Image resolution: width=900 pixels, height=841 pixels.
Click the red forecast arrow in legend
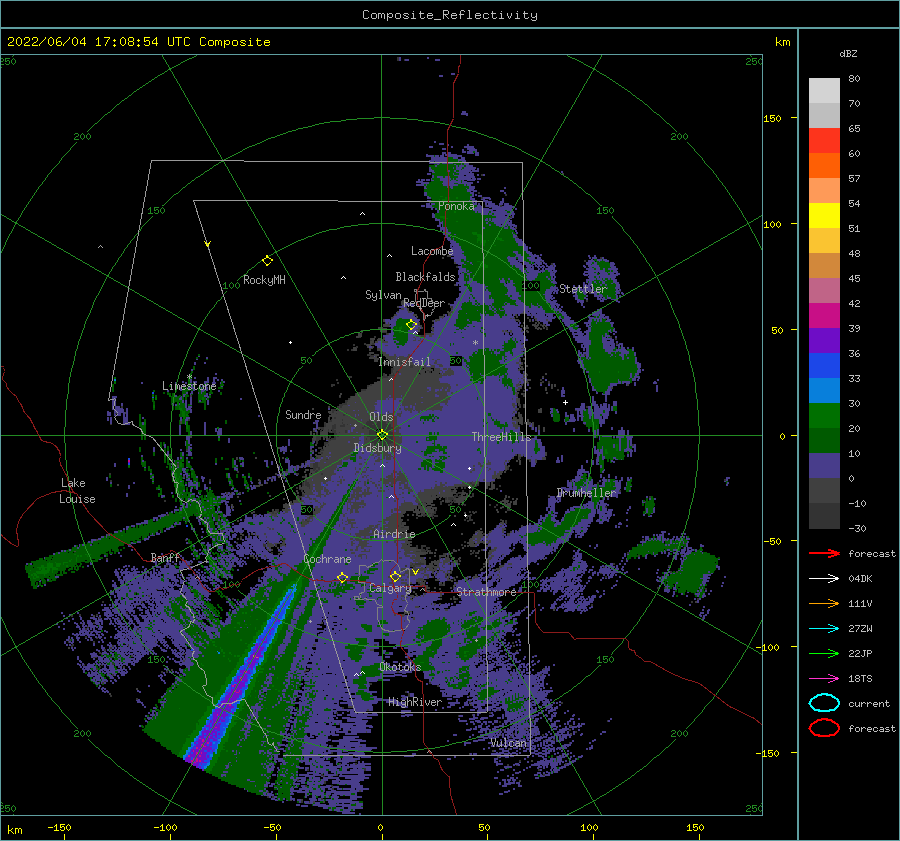824,553
